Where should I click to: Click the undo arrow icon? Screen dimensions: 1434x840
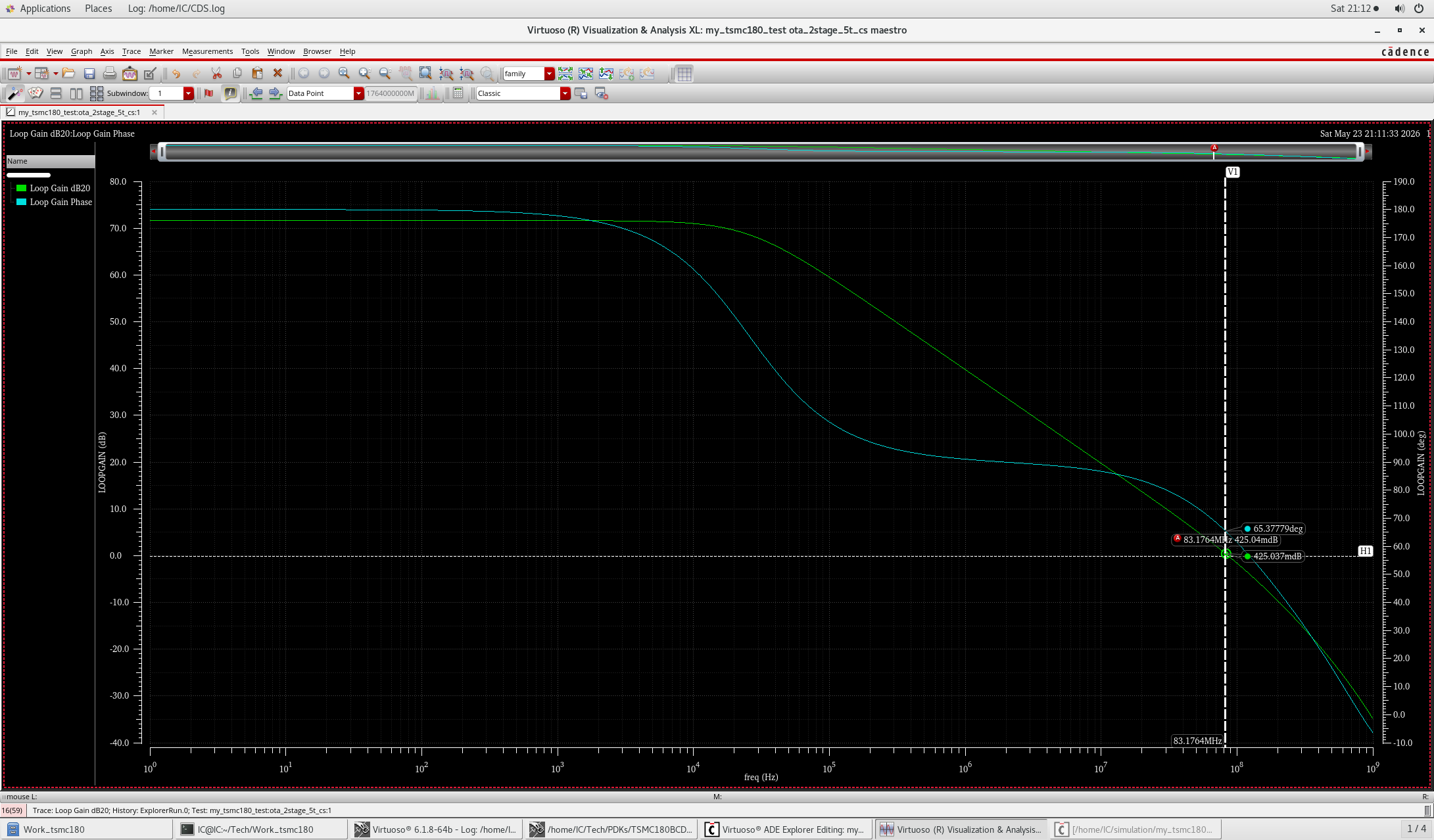click(x=176, y=74)
